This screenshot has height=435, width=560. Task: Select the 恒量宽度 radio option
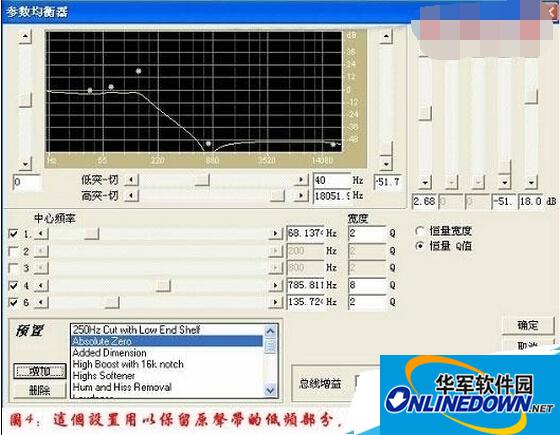(x=420, y=231)
